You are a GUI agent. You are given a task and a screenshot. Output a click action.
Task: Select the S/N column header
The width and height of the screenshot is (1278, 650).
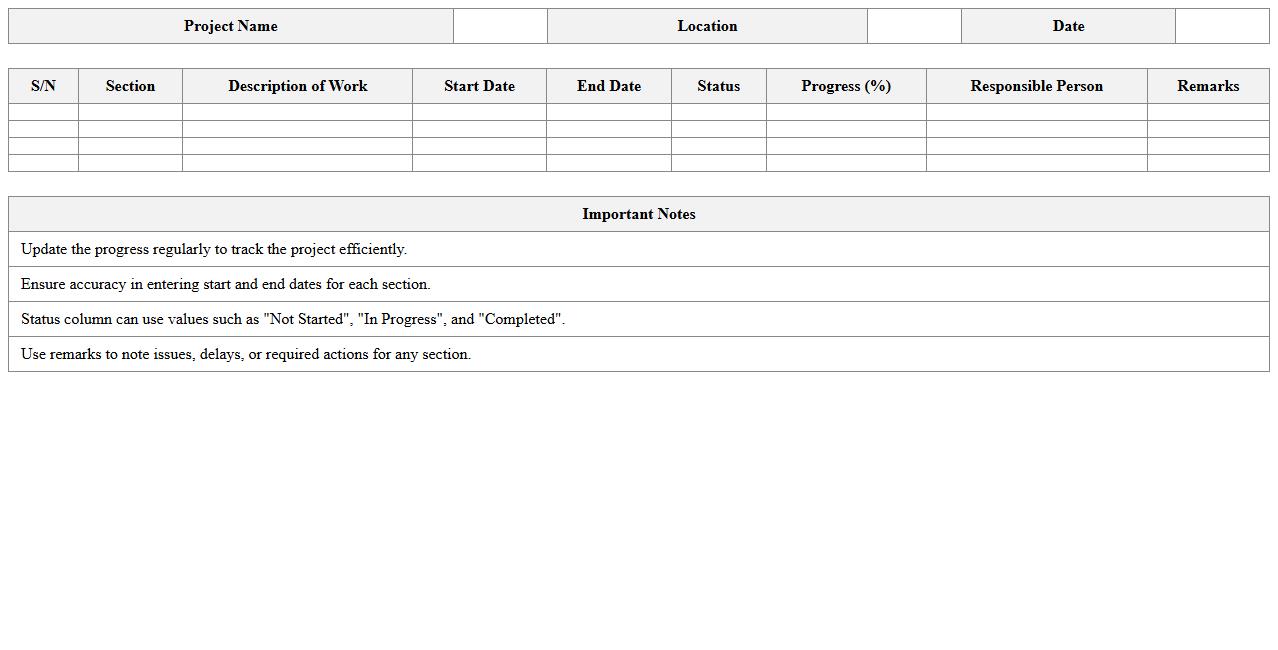[43, 86]
